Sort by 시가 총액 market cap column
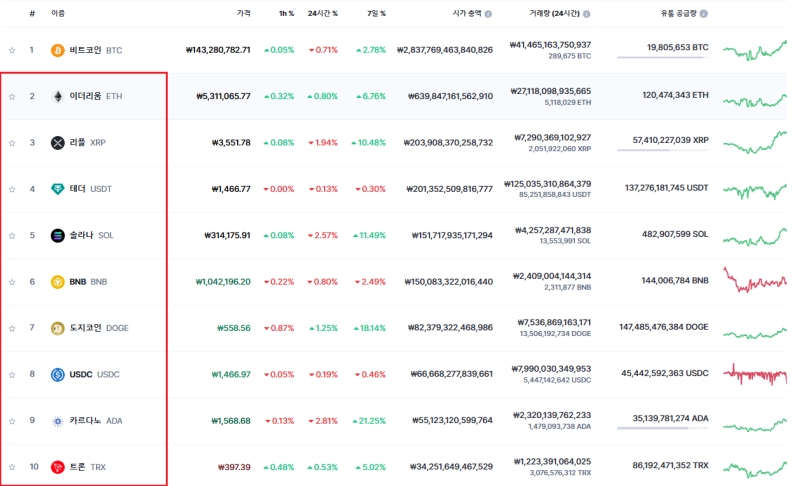This screenshot has height=486, width=800. pos(467,13)
